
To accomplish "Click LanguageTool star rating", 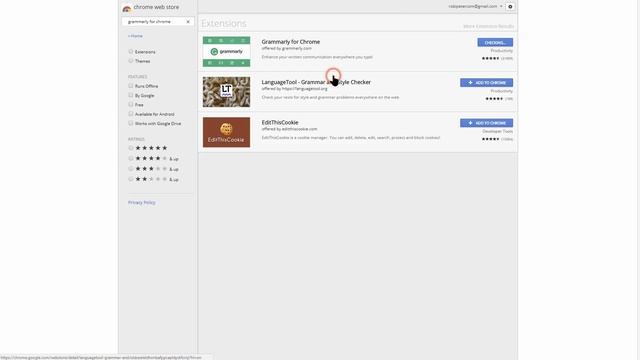I will (x=494, y=99).
